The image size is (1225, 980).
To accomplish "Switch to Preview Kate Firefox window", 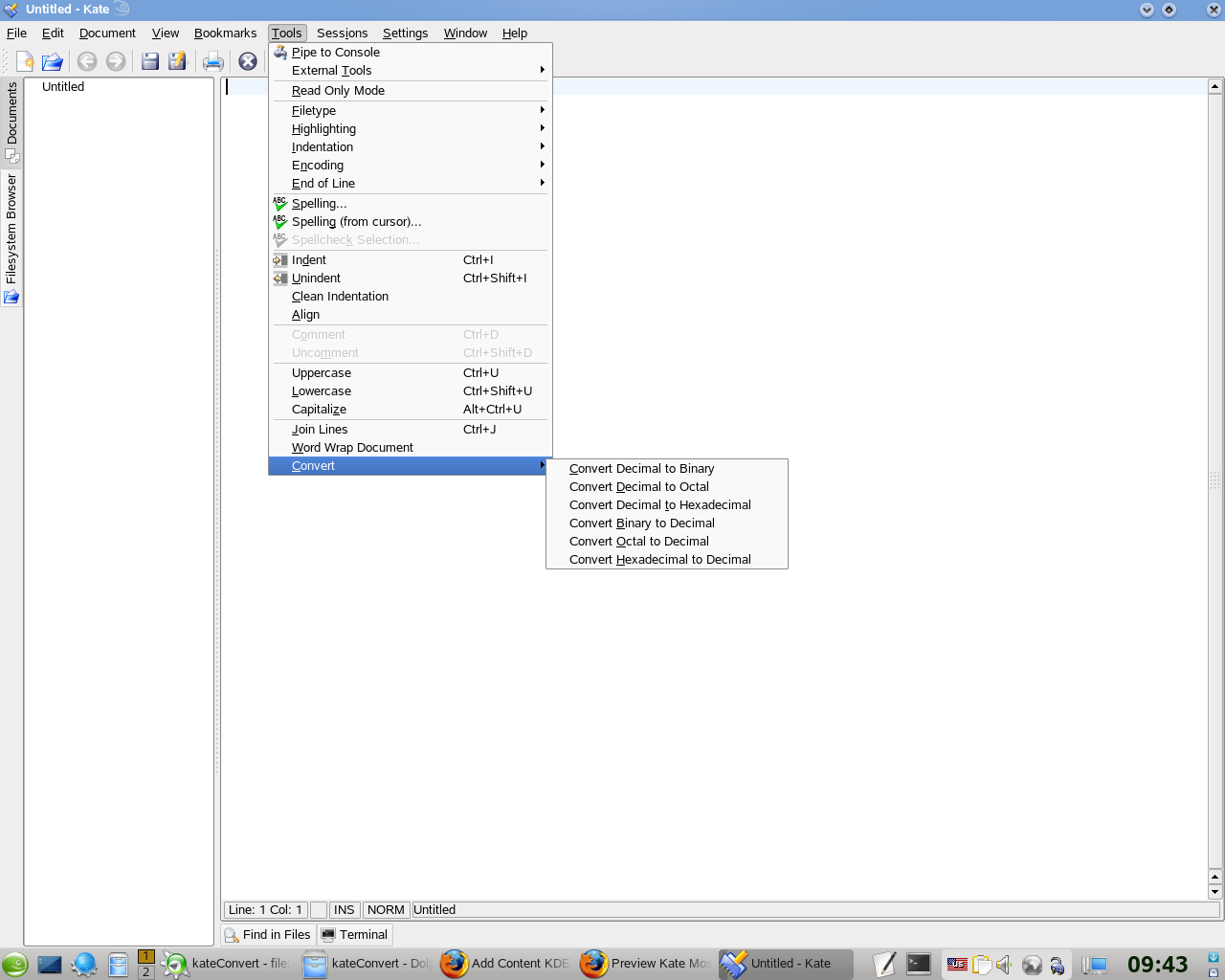I will [x=645, y=964].
